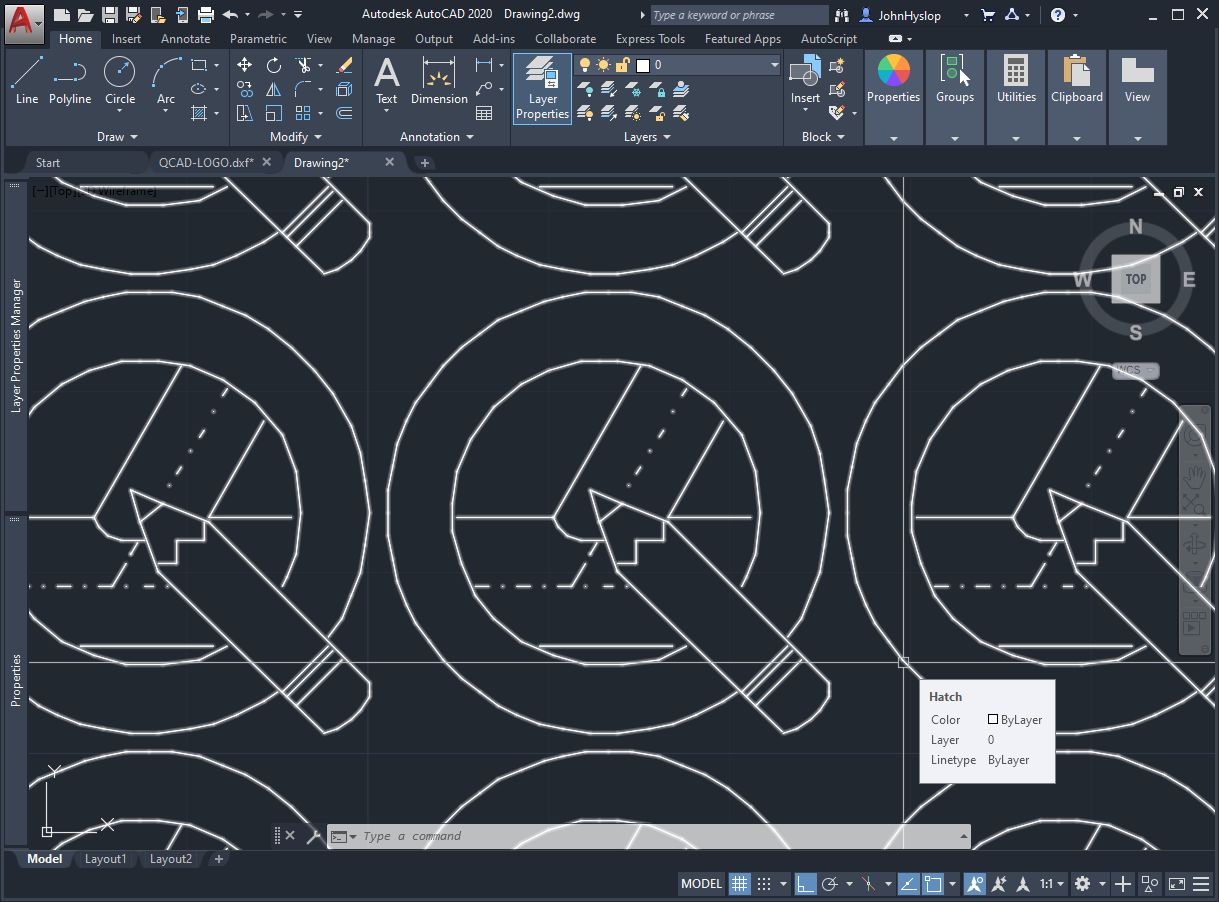Toggle snap mode dotted grid button
This screenshot has width=1219, height=902.
point(764,884)
